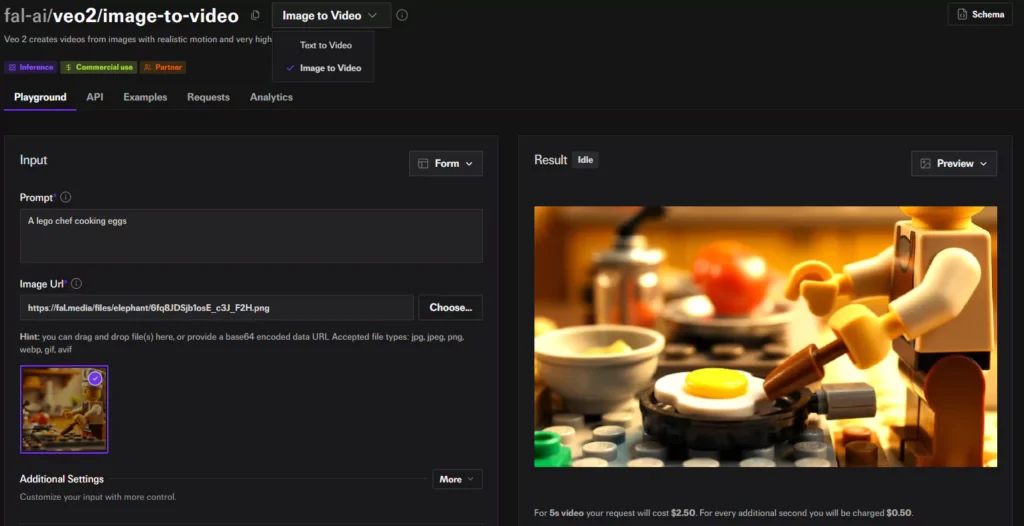Viewport: 1024px width, 526px height.
Task: Click the info icon next to Image Url label
Action: pyautogui.click(x=76, y=284)
